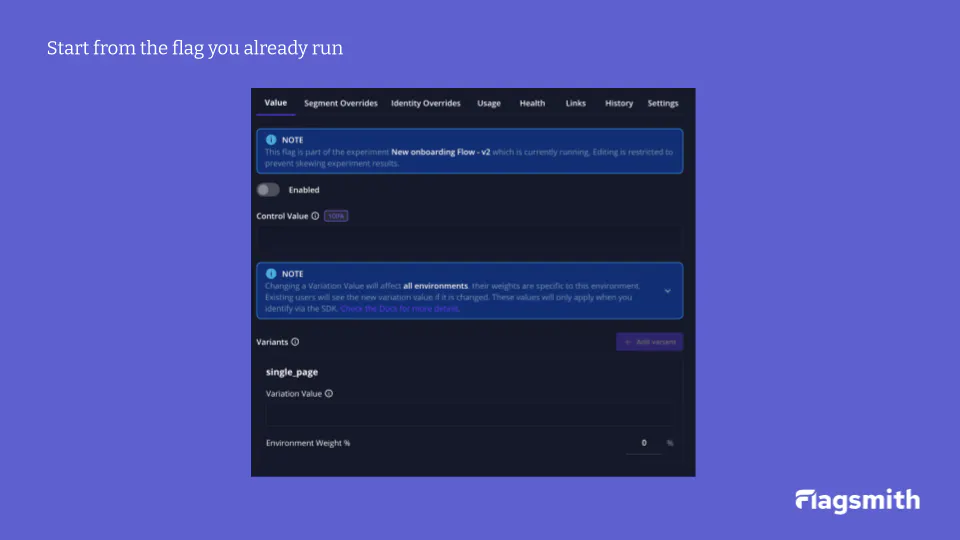Click the 100% badge beside Control Value
Screen dimensions: 960x540
pos(336,216)
